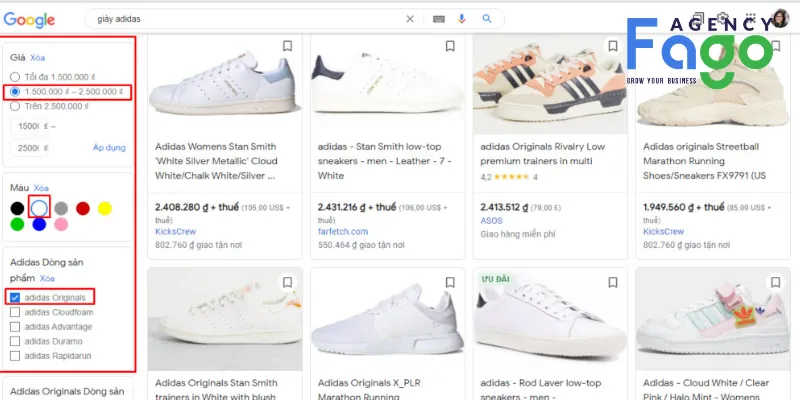800x400 pixels.
Task: Pick the gray color swatch
Action: [61, 208]
